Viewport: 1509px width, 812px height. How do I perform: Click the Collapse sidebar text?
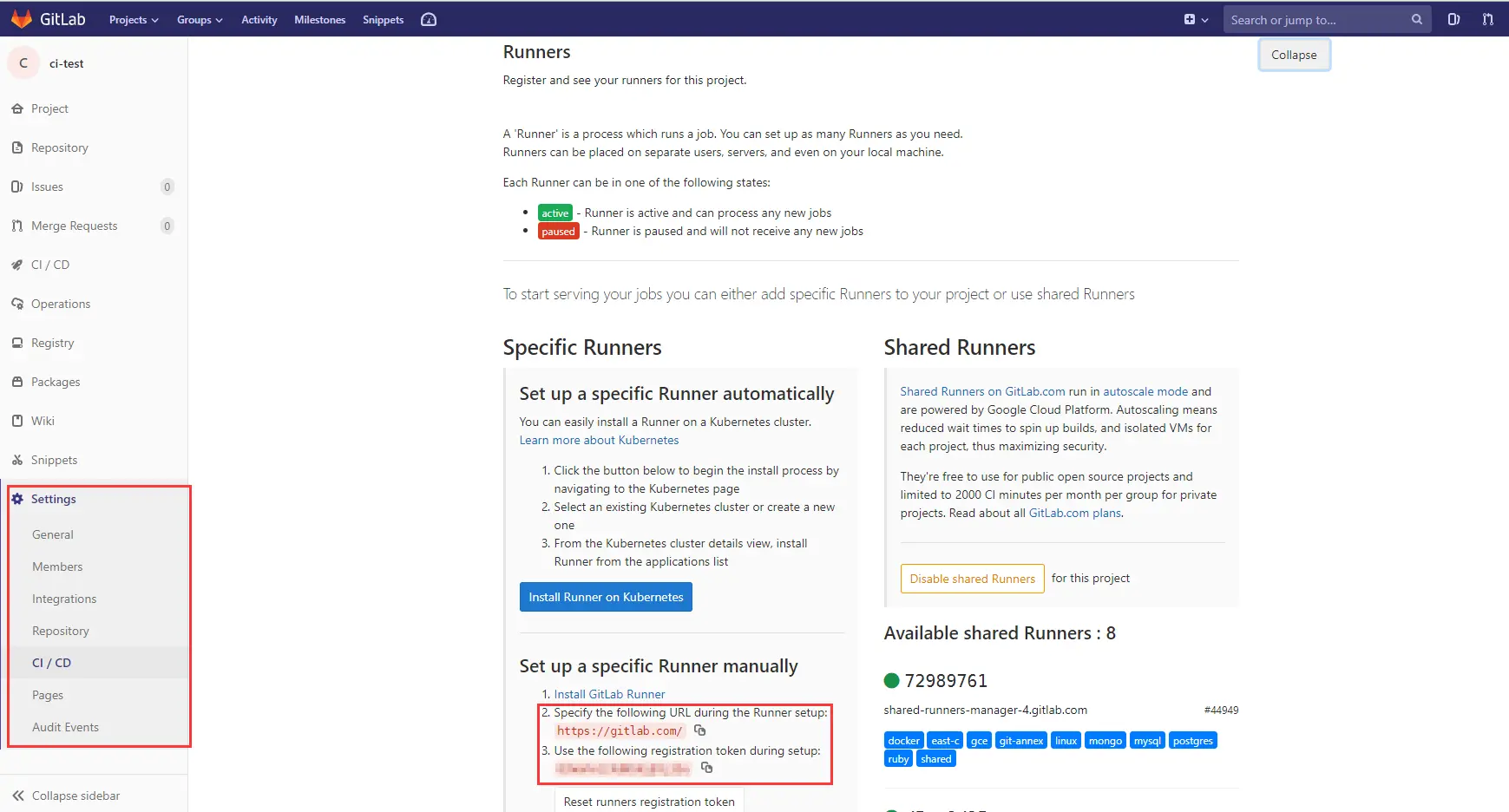tap(75, 796)
